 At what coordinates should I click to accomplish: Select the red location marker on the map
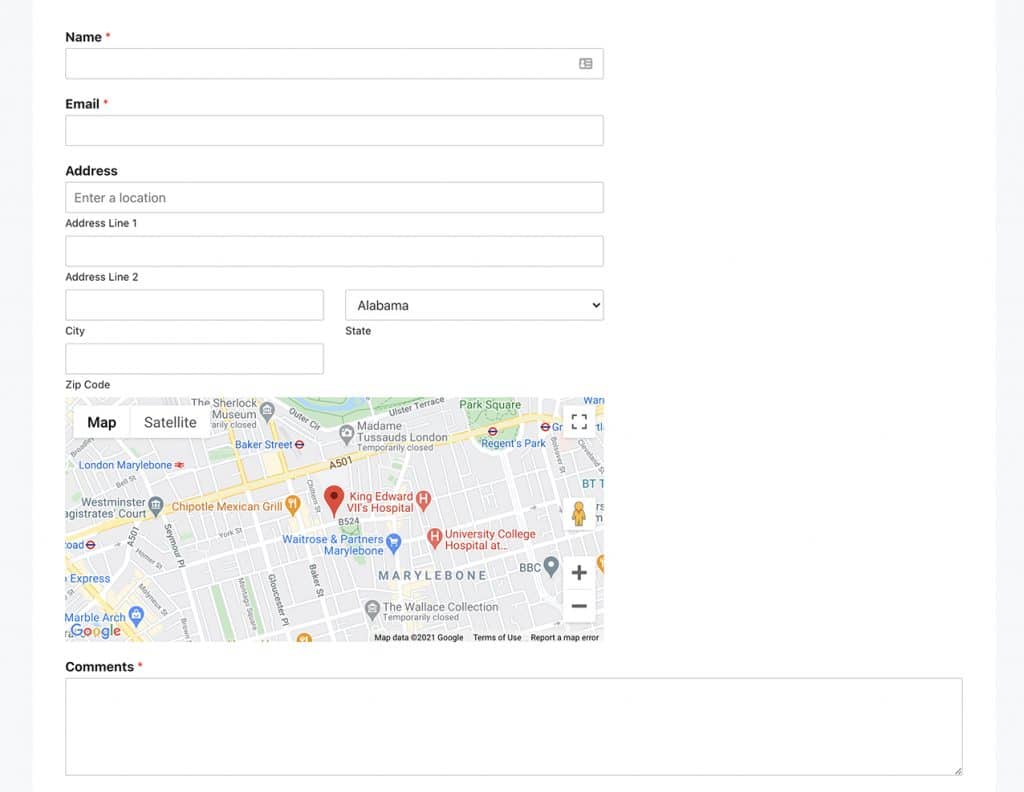pyautogui.click(x=335, y=498)
